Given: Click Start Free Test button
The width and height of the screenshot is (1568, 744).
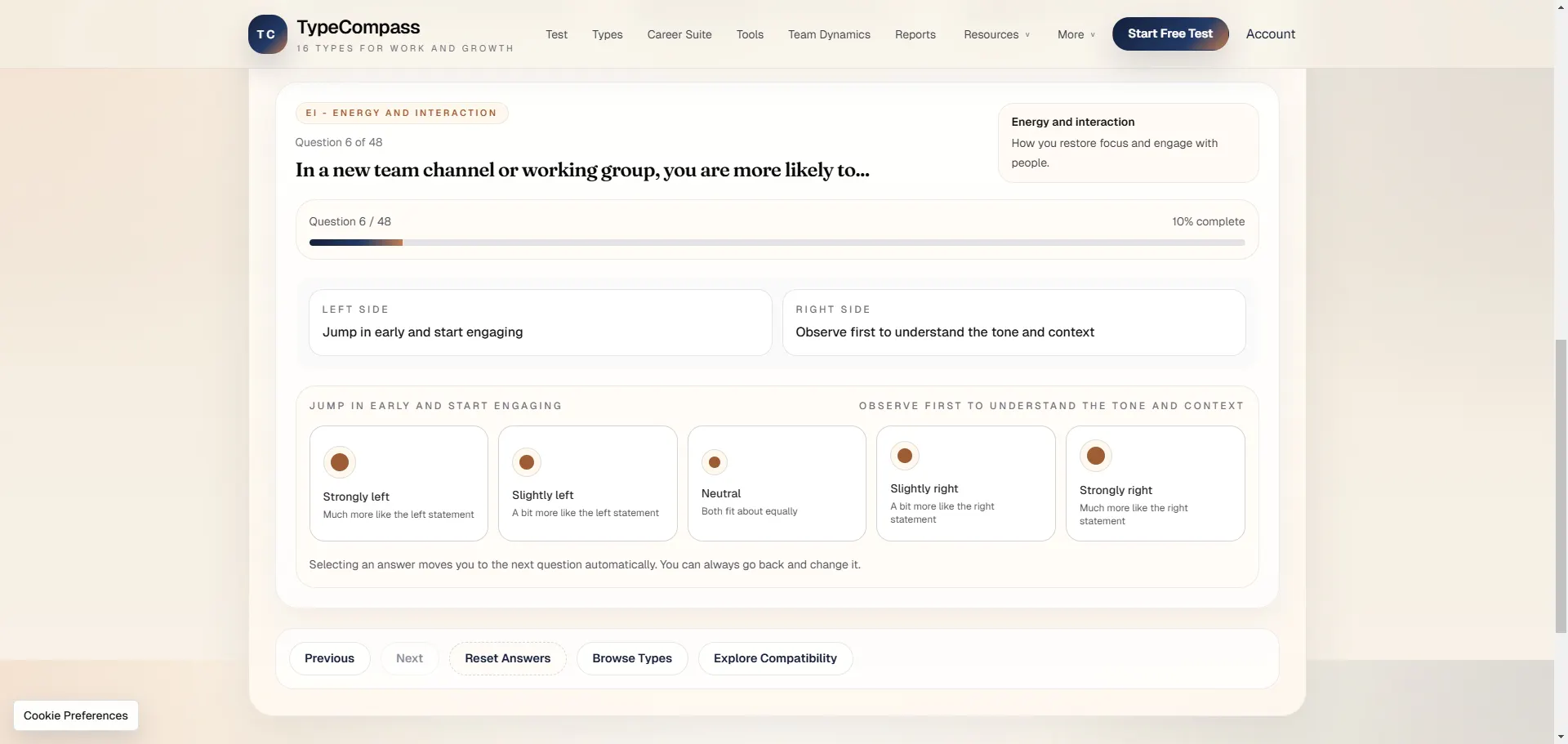Looking at the screenshot, I should [1169, 33].
